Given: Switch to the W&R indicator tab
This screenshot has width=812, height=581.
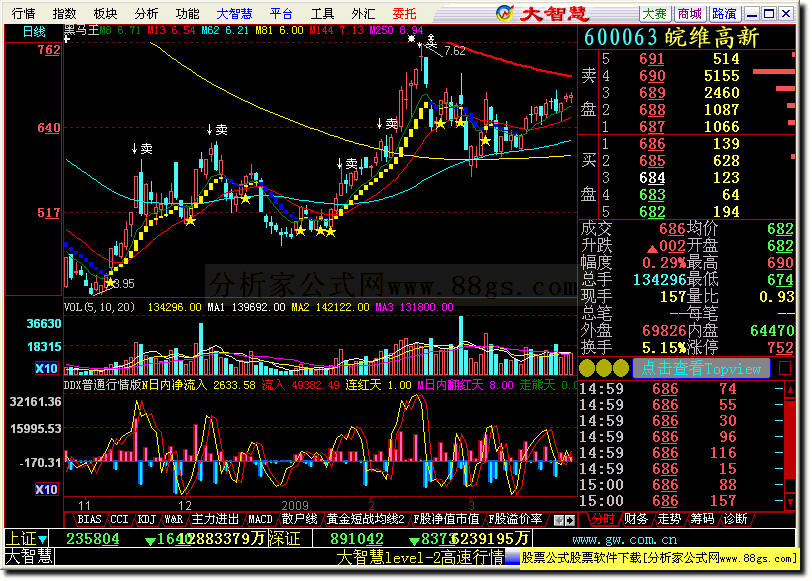Looking at the screenshot, I should [x=173, y=519].
